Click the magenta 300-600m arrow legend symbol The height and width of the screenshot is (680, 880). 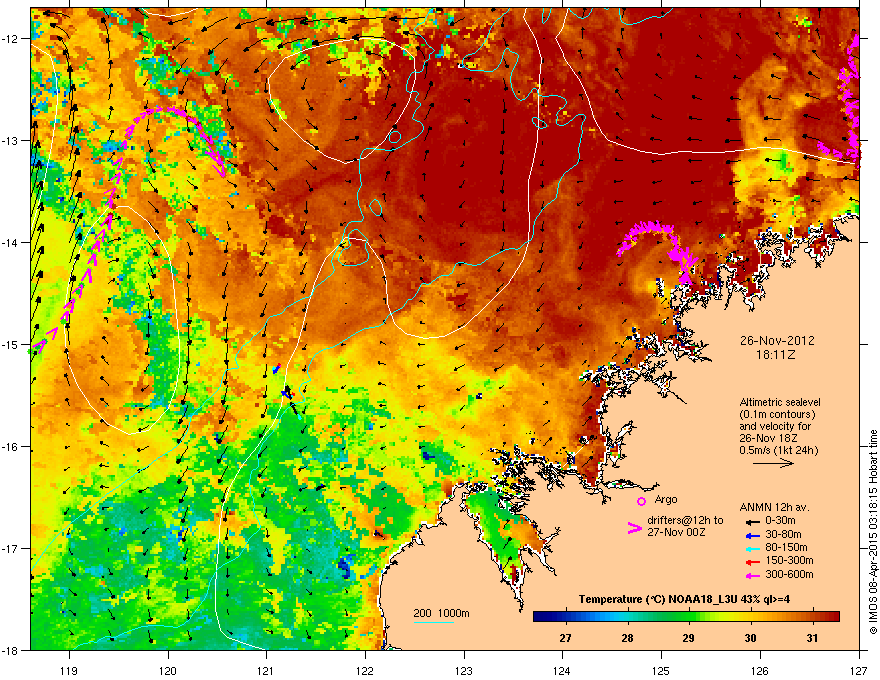pyautogui.click(x=752, y=575)
